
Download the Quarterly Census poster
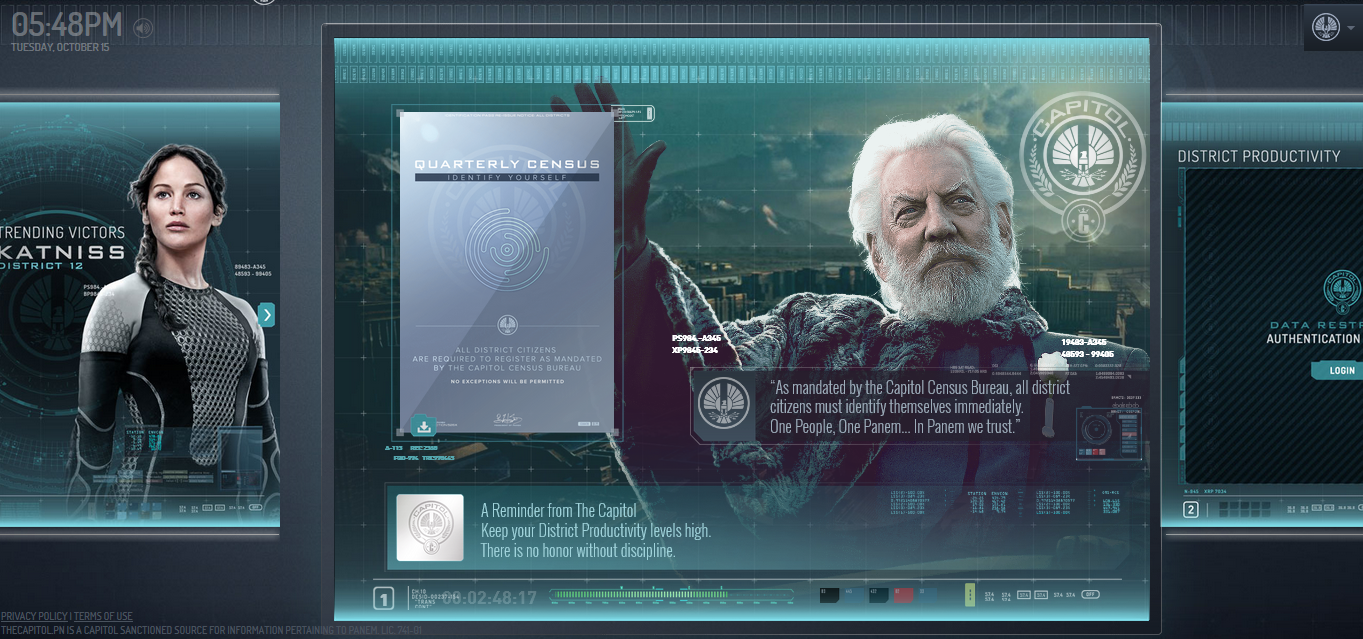click(x=423, y=426)
